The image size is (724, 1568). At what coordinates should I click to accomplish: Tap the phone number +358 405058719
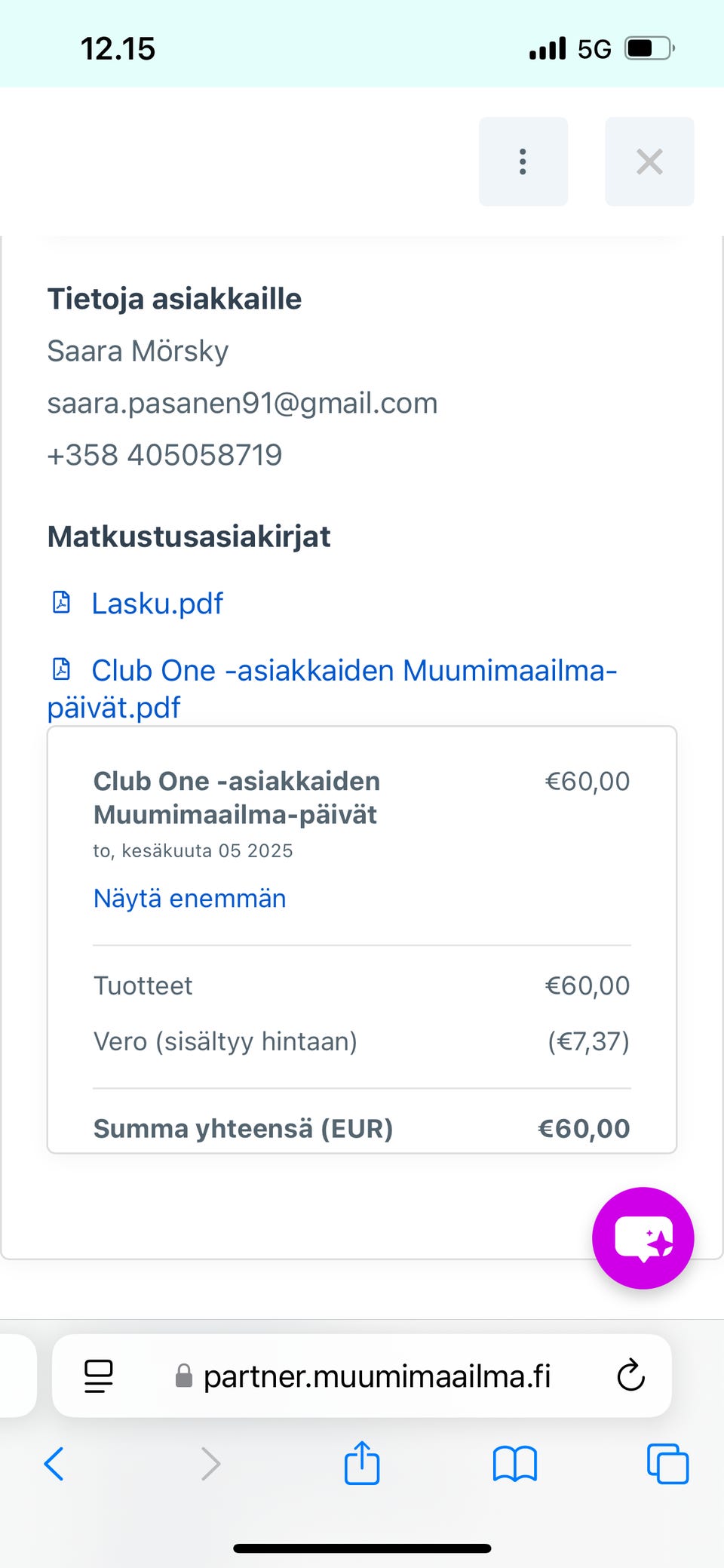(164, 455)
